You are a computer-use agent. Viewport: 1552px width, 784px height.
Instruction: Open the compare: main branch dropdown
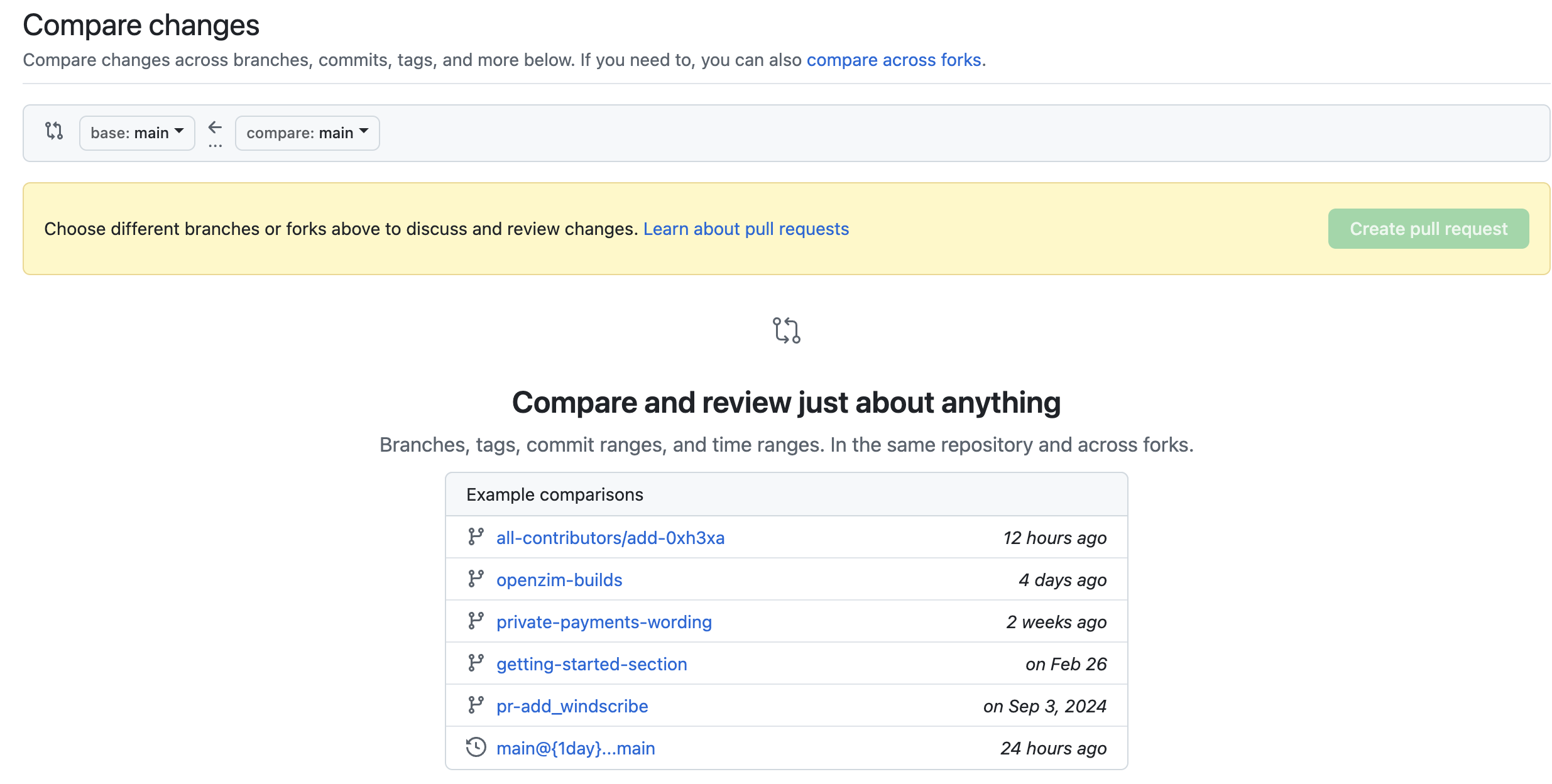pyautogui.click(x=307, y=133)
